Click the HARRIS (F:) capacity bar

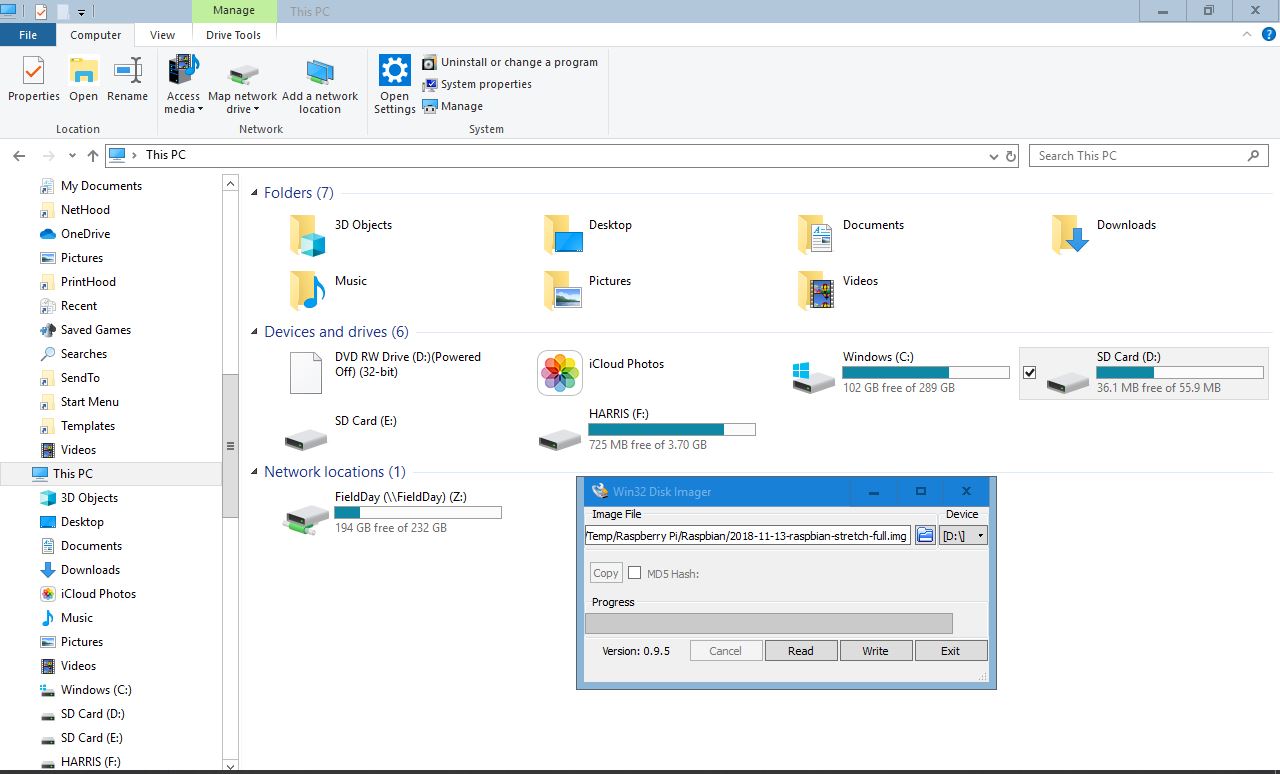tap(672, 429)
